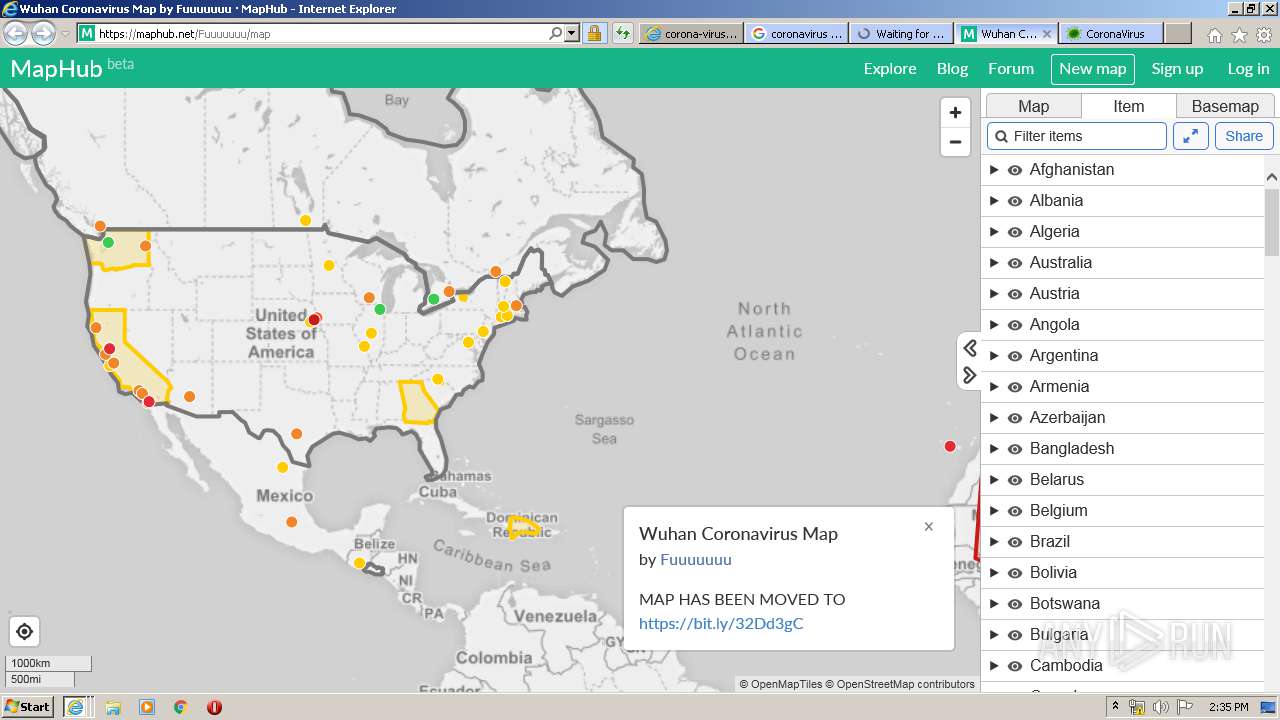The width and height of the screenshot is (1280, 720).
Task: Open Blog in MapHub navigation
Action: click(952, 69)
